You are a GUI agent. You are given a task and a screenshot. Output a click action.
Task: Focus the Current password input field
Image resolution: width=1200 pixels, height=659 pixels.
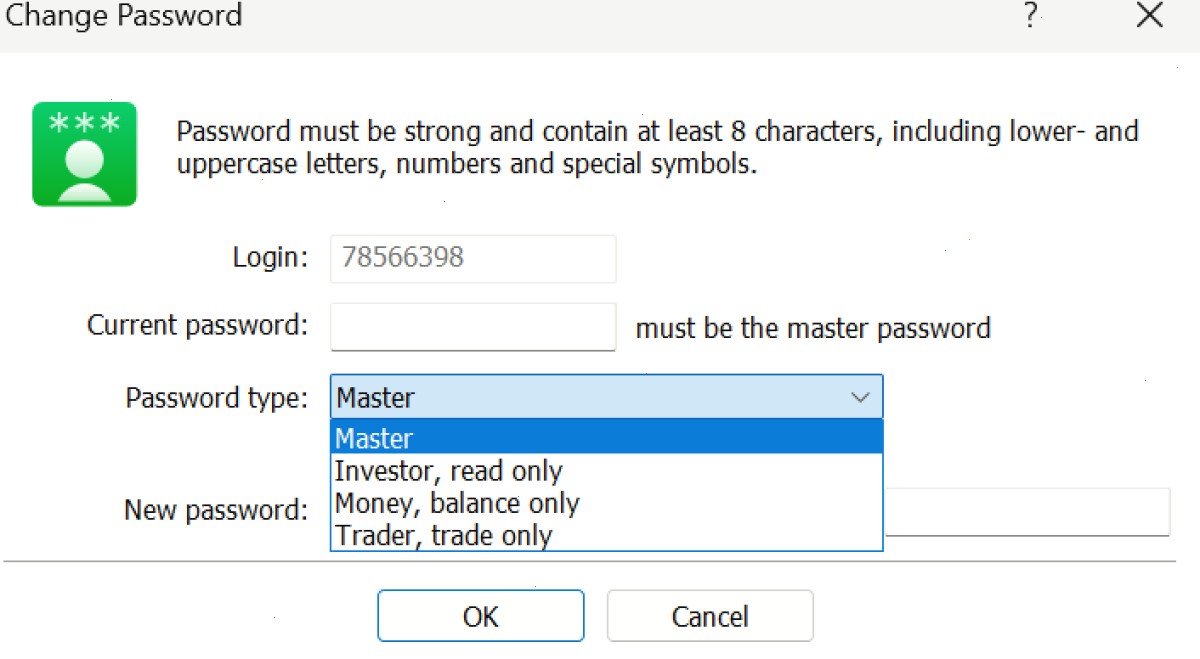click(473, 327)
